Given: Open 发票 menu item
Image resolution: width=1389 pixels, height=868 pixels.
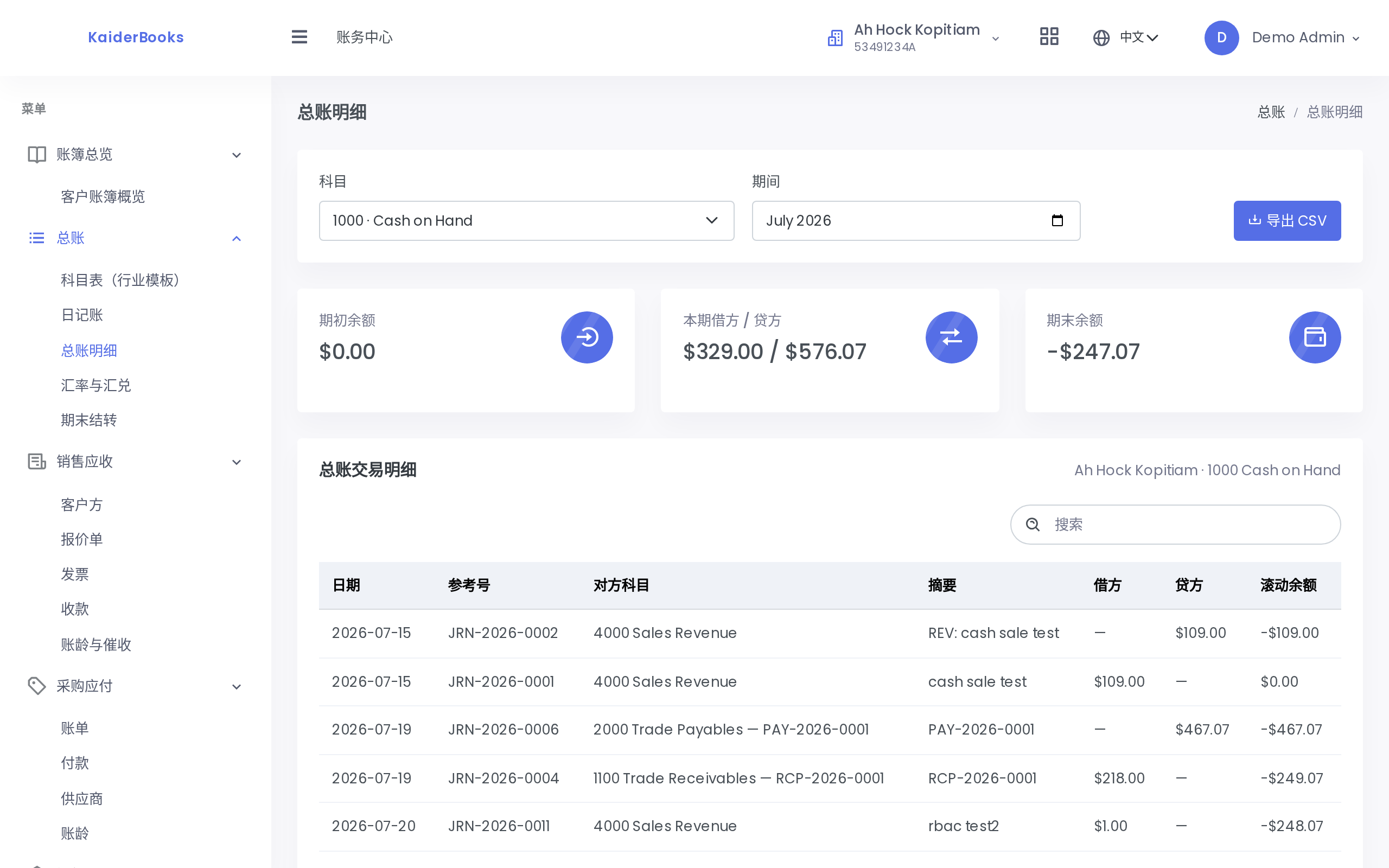Looking at the screenshot, I should click(x=75, y=574).
